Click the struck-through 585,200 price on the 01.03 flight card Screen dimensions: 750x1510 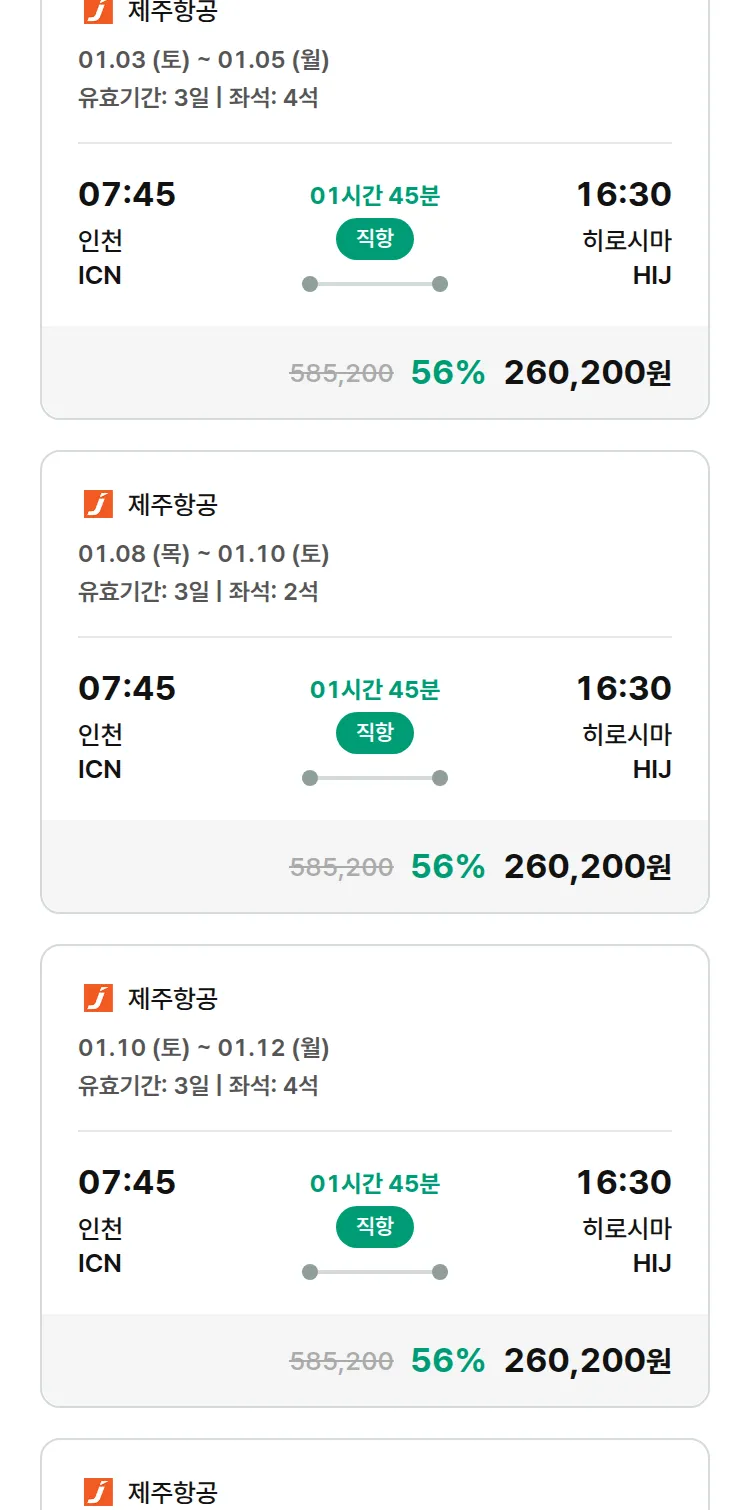pos(341,374)
